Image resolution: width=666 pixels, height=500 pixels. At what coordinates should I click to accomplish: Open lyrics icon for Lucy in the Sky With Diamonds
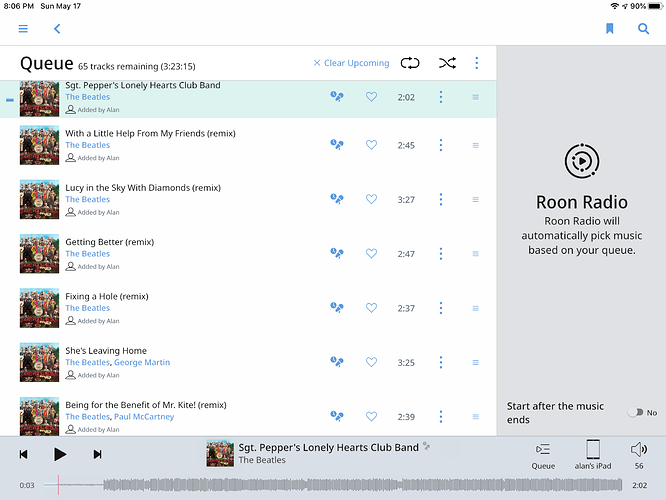(337, 199)
